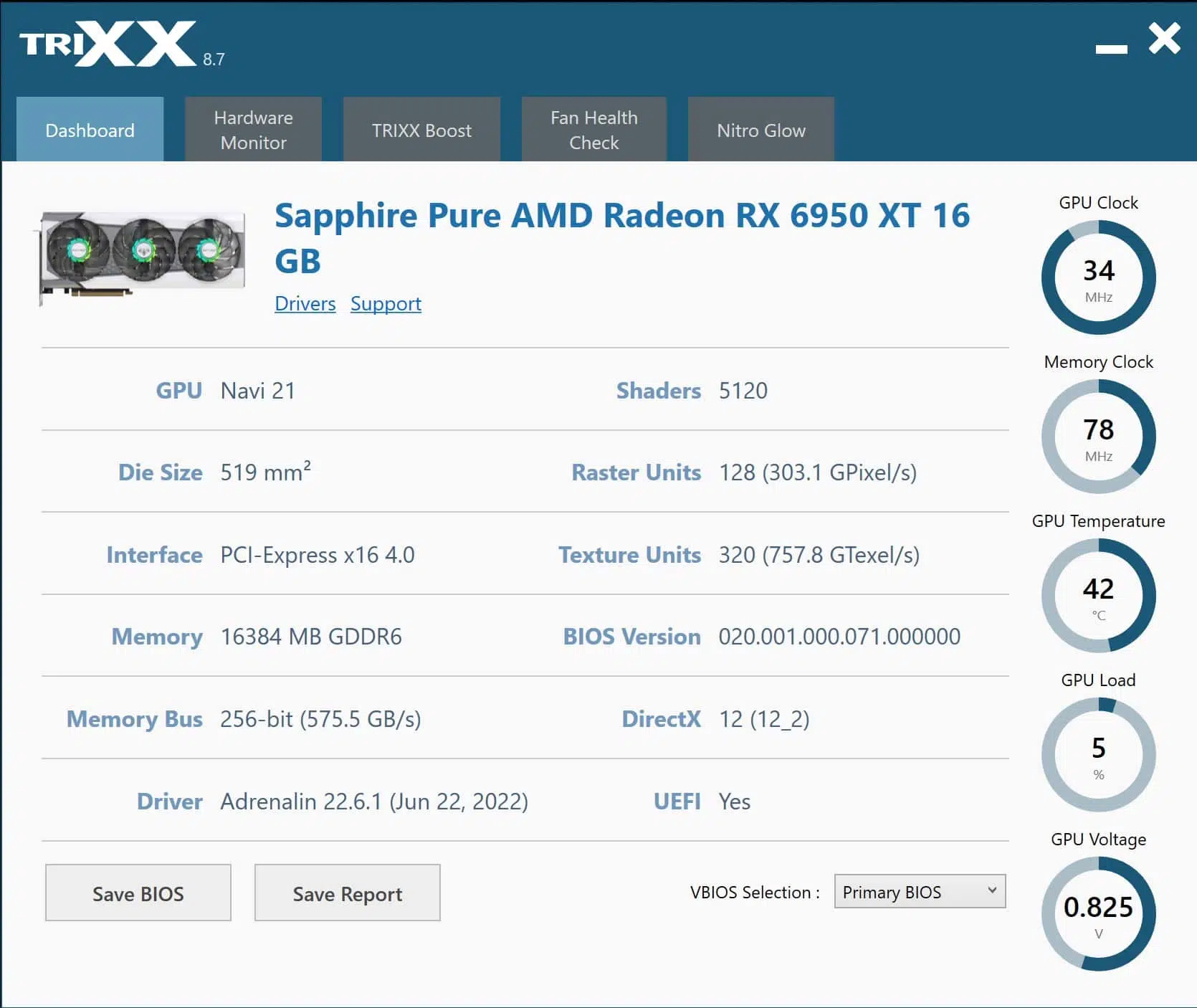
Task: Click 'PCI-Express x16 4.0' interface value
Action: 318,555
